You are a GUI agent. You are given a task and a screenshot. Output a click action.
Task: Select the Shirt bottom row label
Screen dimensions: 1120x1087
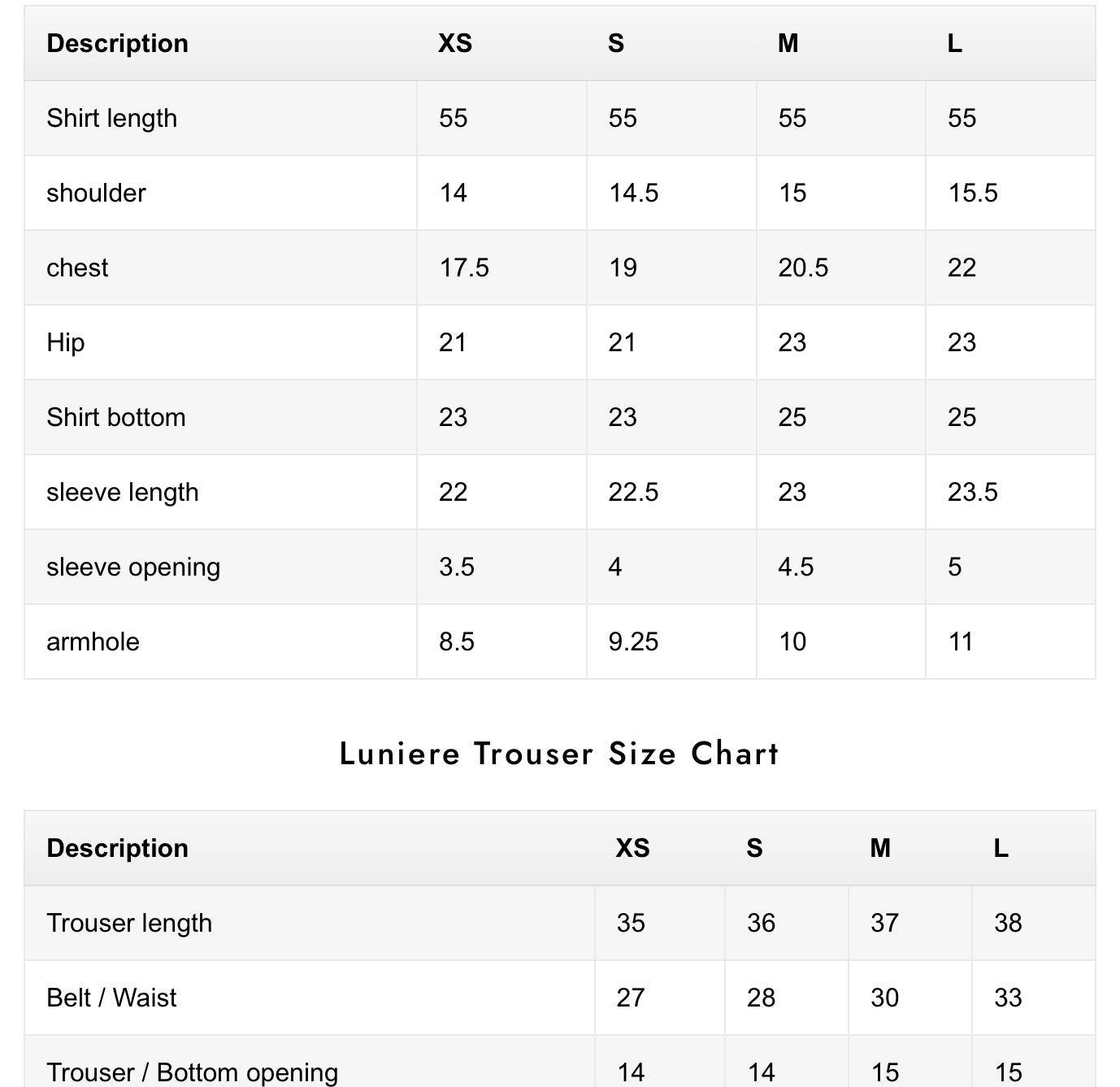click(x=116, y=417)
